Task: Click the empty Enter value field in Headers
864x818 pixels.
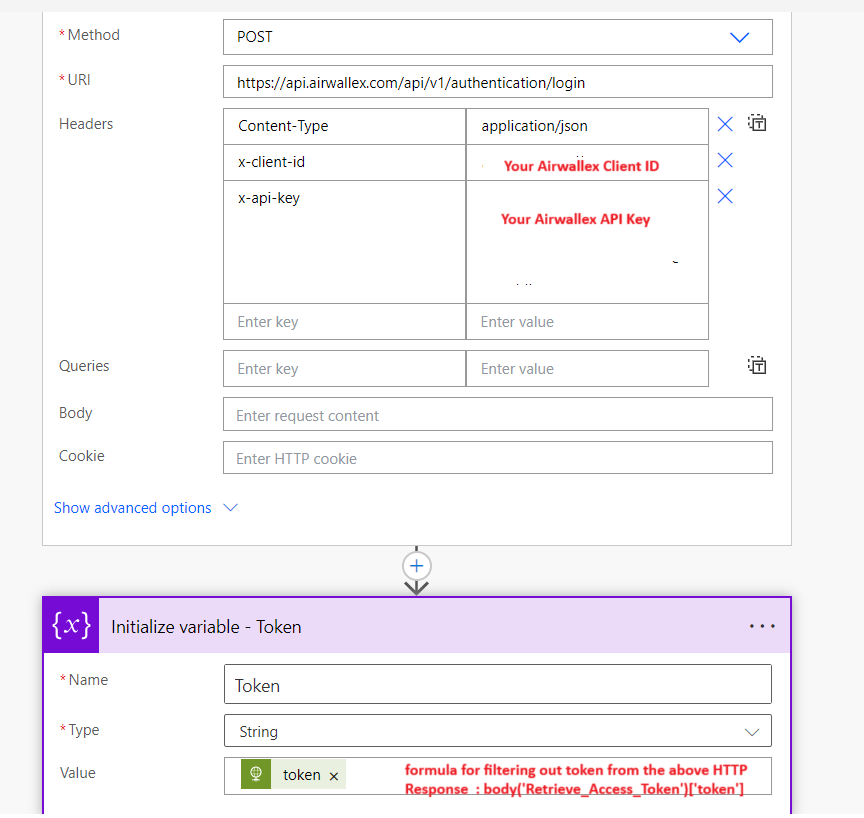Action: pos(587,321)
